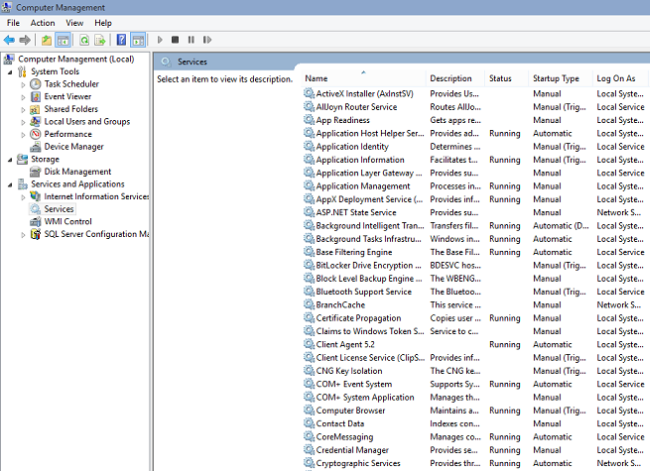Click the Task Scheduler clock icon
This screenshot has width=650, height=471.
[x=36, y=84]
